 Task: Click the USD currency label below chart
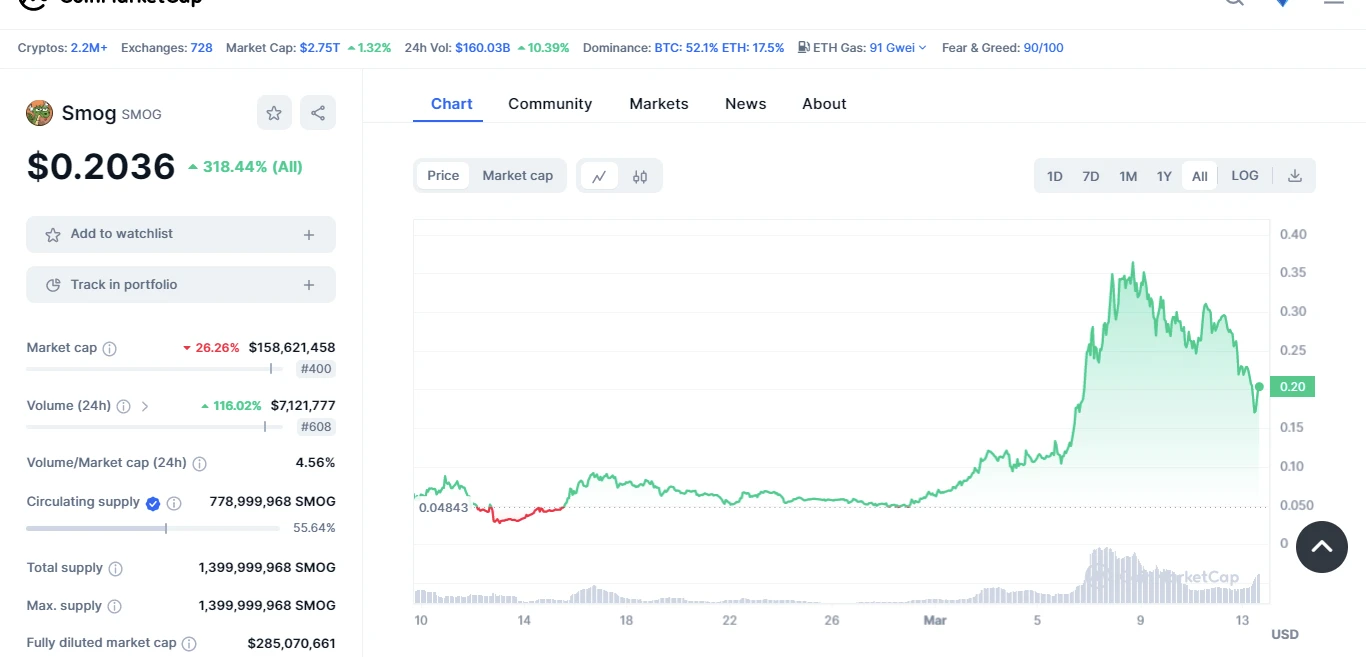tap(1285, 635)
